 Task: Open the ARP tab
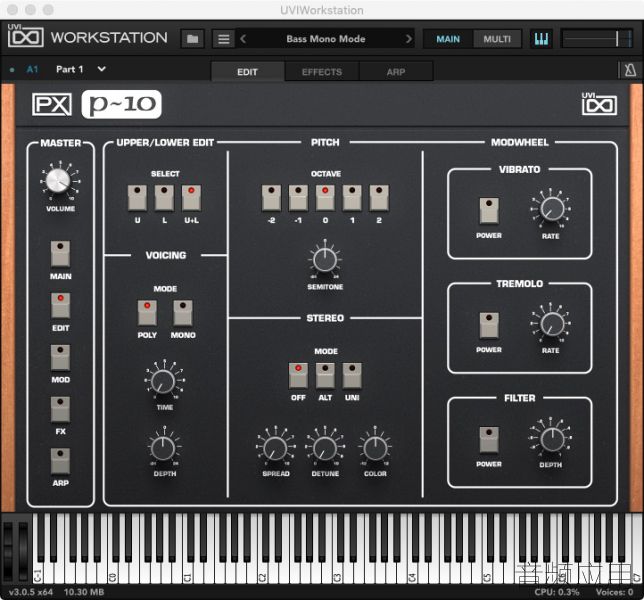click(x=396, y=72)
